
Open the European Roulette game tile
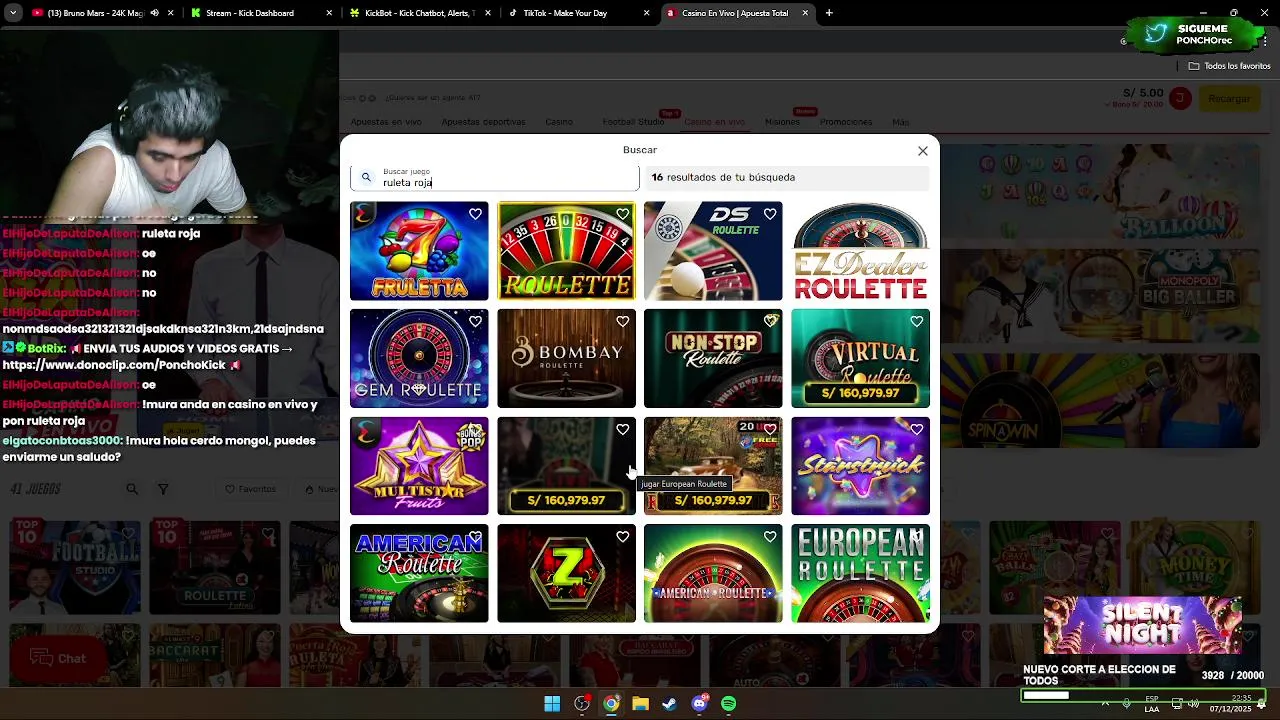tap(860, 573)
